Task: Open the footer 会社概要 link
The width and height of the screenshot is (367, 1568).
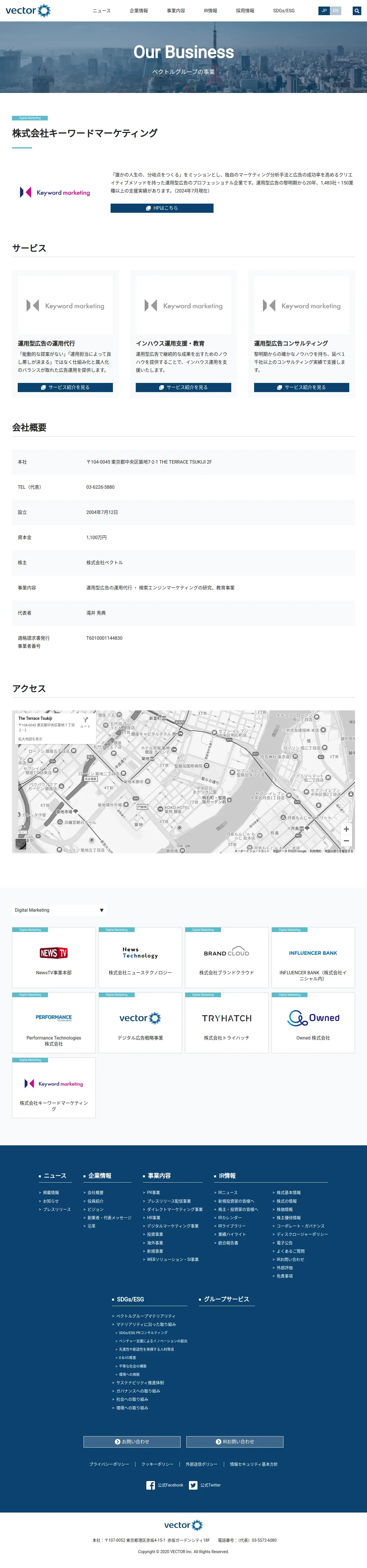Action: click(x=95, y=1193)
